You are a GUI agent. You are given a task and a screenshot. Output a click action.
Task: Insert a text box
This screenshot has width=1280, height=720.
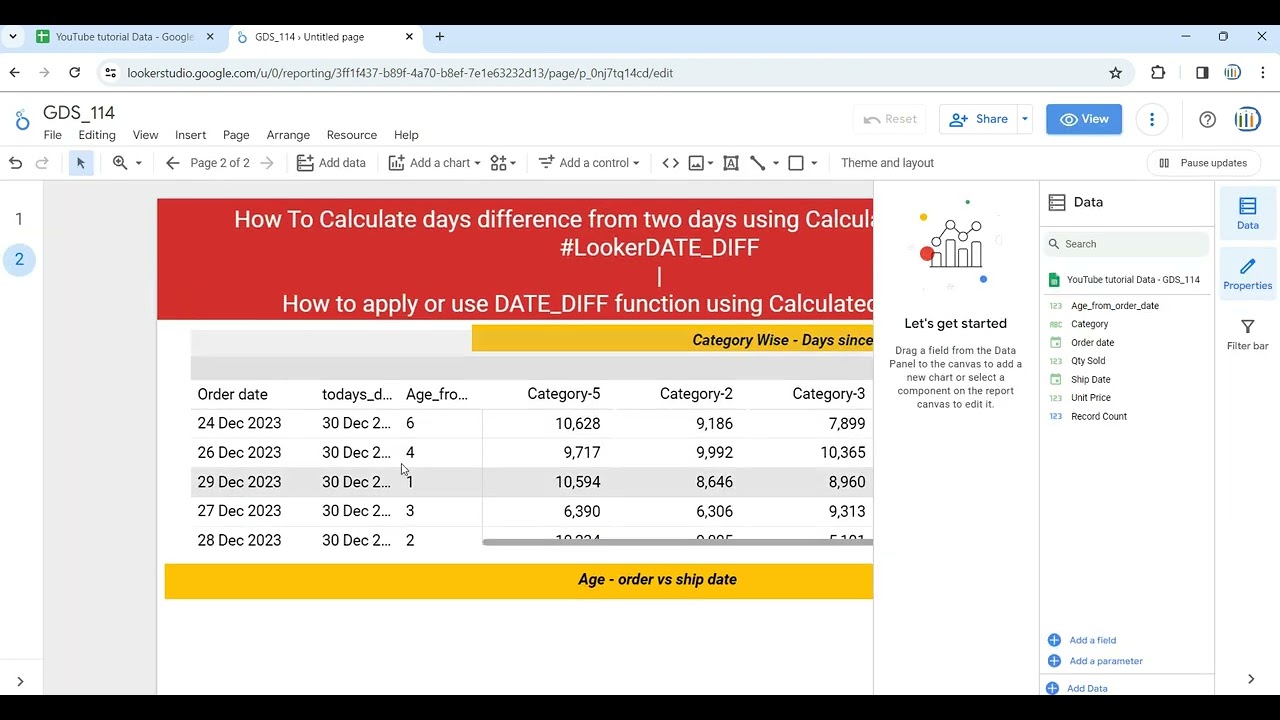pyautogui.click(x=731, y=163)
